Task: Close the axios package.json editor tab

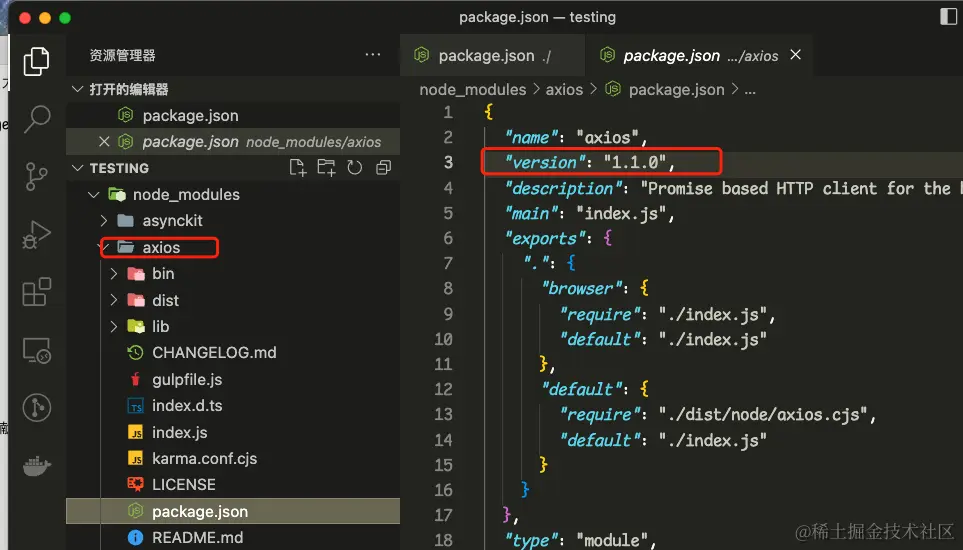Action: [795, 55]
